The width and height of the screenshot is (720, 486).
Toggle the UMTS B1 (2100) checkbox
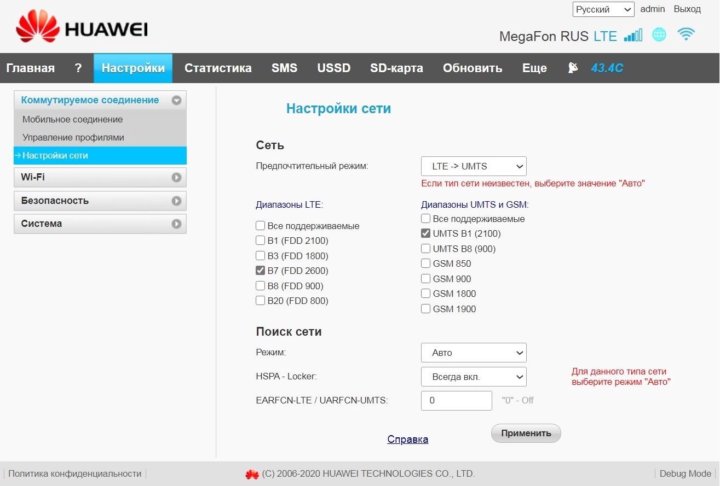coord(426,233)
